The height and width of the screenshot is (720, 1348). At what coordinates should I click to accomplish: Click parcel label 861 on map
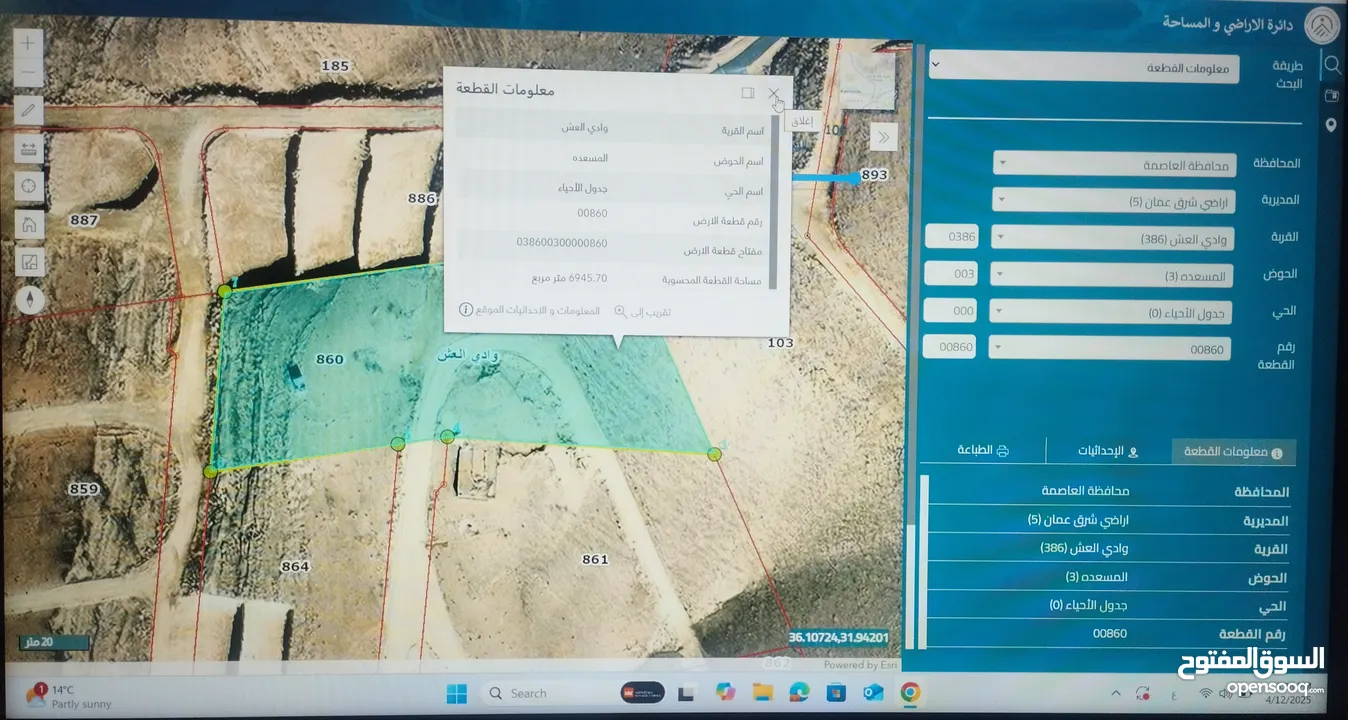(x=595, y=559)
